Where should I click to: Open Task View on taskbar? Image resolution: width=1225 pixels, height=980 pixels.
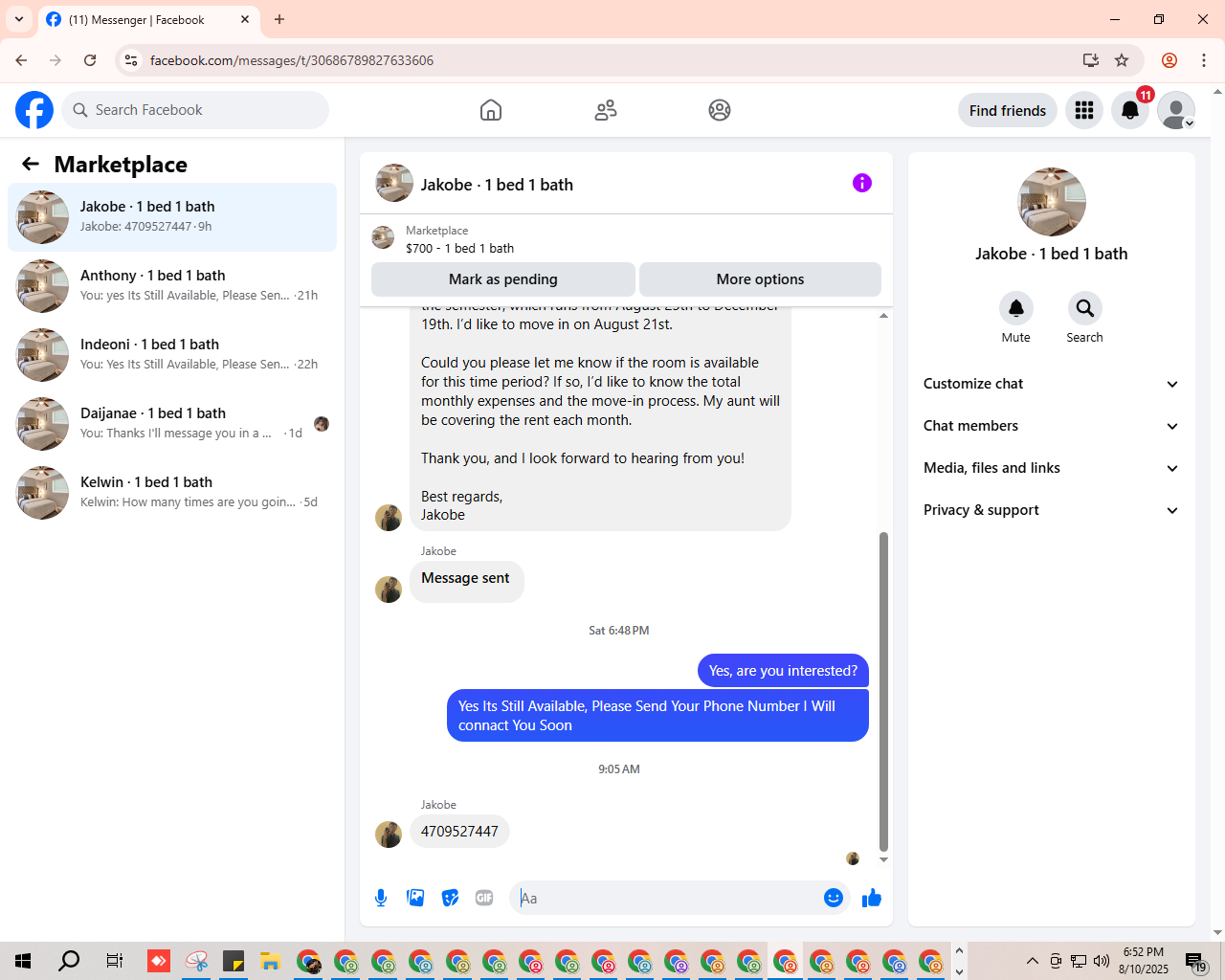pos(114,961)
